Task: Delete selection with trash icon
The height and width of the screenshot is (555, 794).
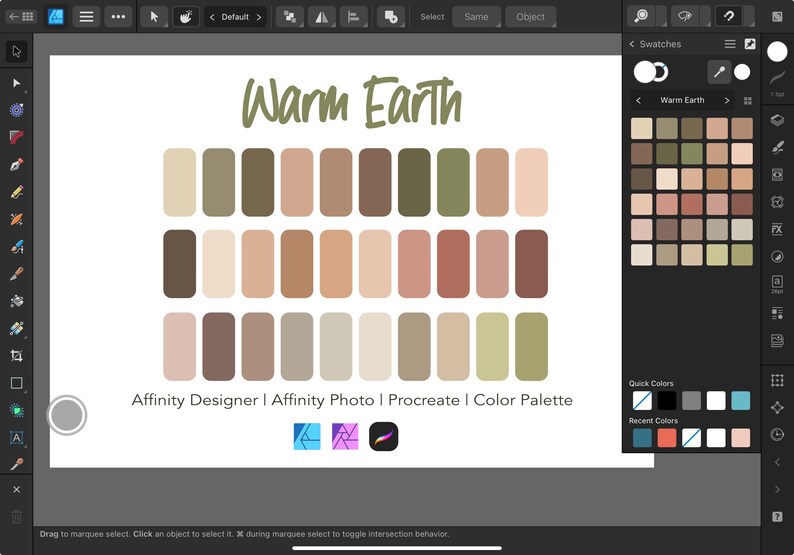Action: (x=16, y=517)
